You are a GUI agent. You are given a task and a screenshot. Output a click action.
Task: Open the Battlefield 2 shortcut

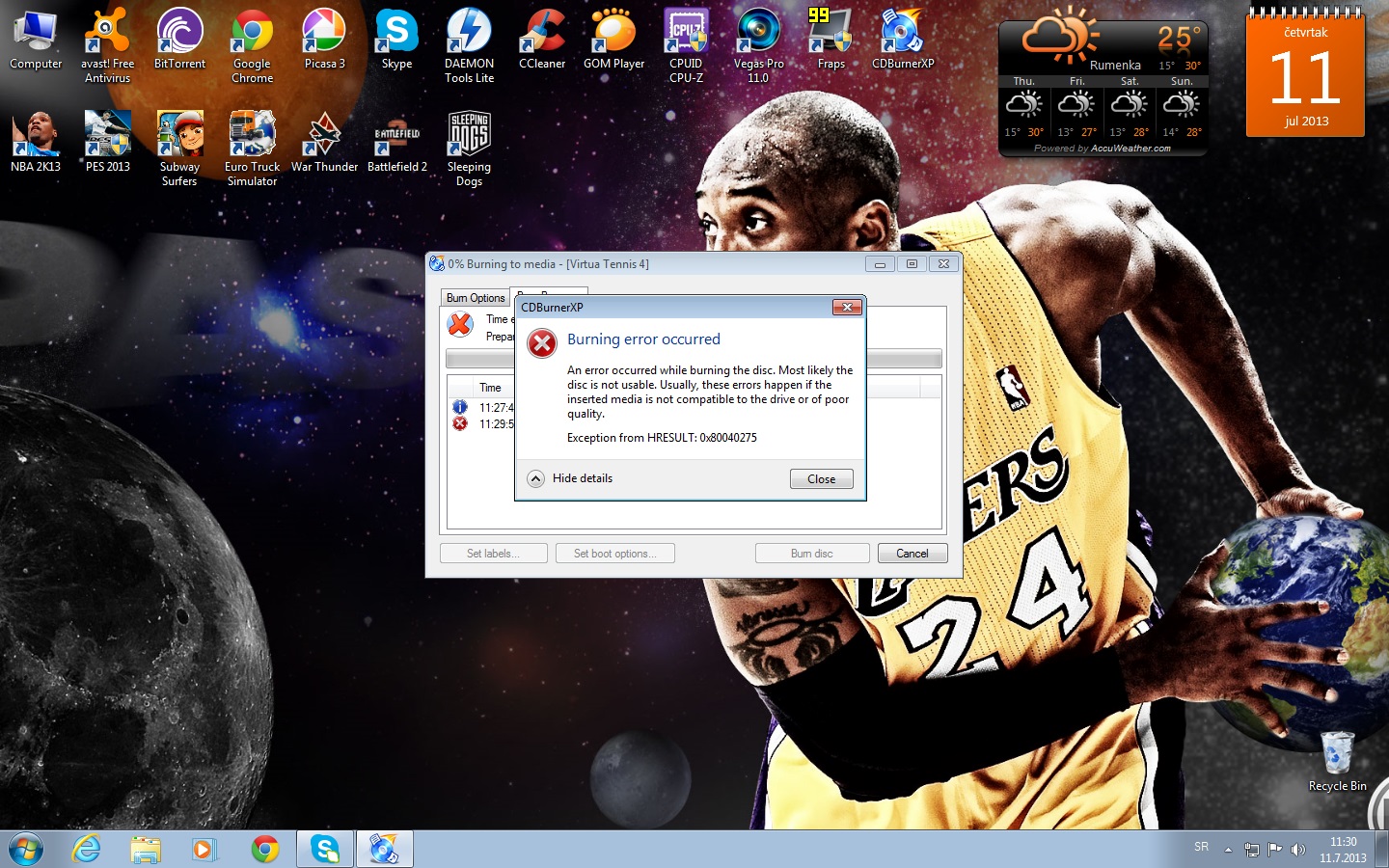[396, 142]
